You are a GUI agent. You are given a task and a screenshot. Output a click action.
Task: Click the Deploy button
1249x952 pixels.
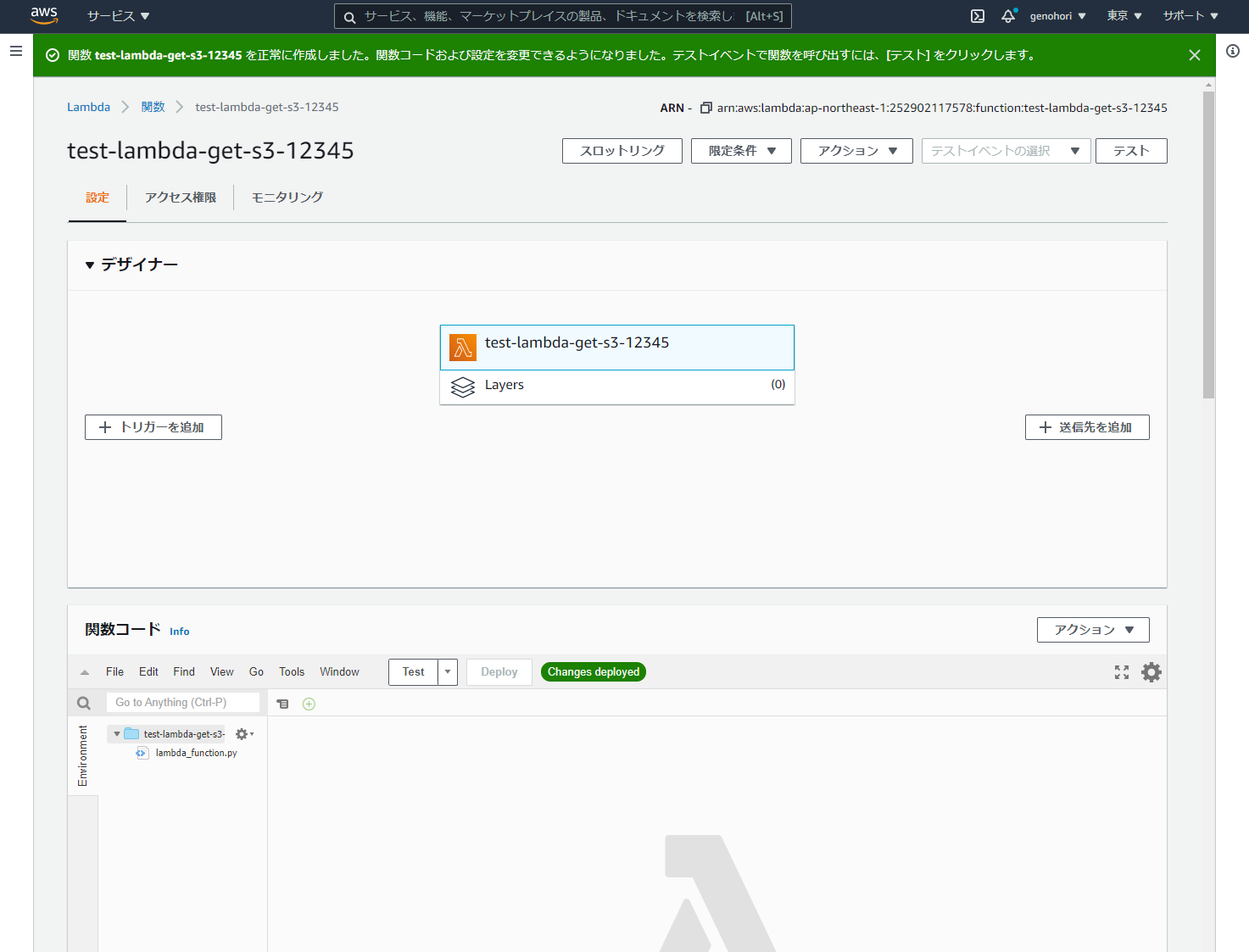coord(499,672)
